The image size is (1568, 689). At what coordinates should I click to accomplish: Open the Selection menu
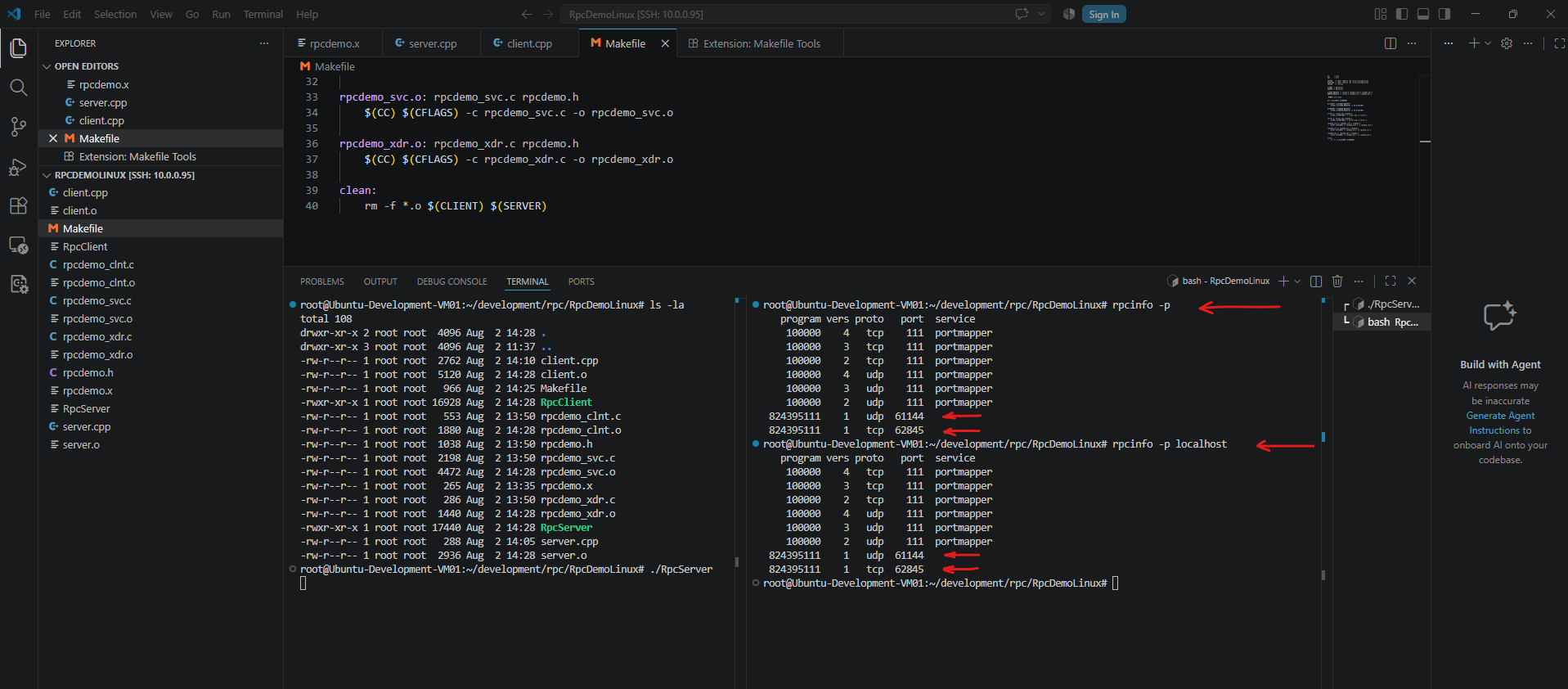click(115, 14)
